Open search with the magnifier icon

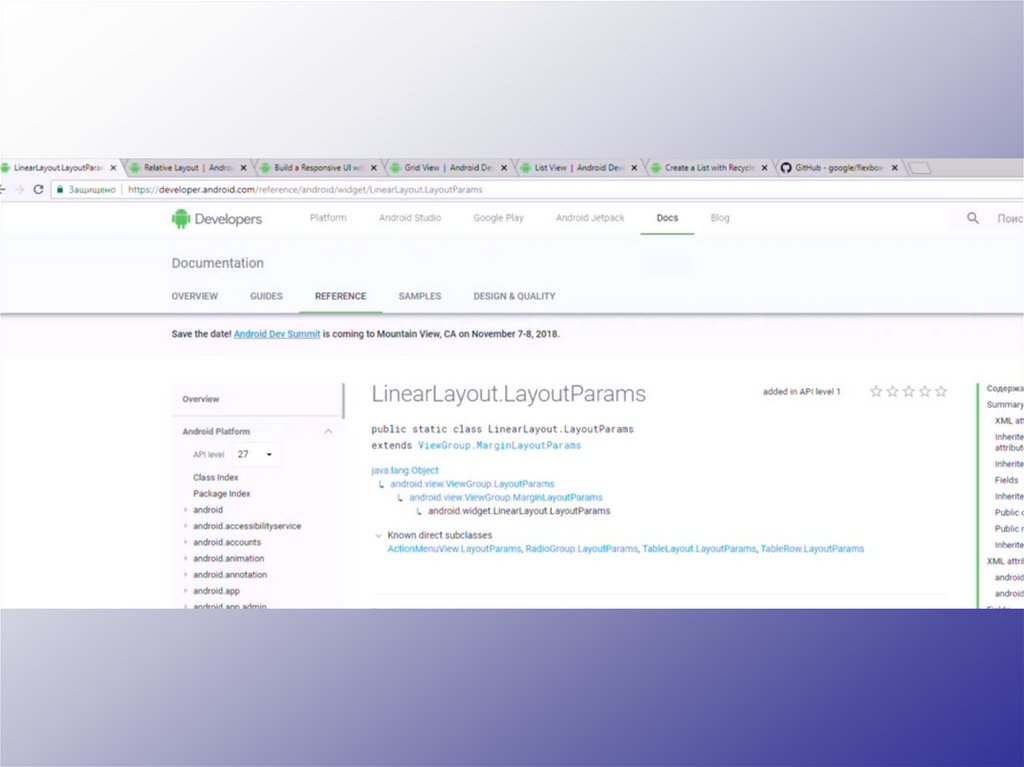point(972,218)
